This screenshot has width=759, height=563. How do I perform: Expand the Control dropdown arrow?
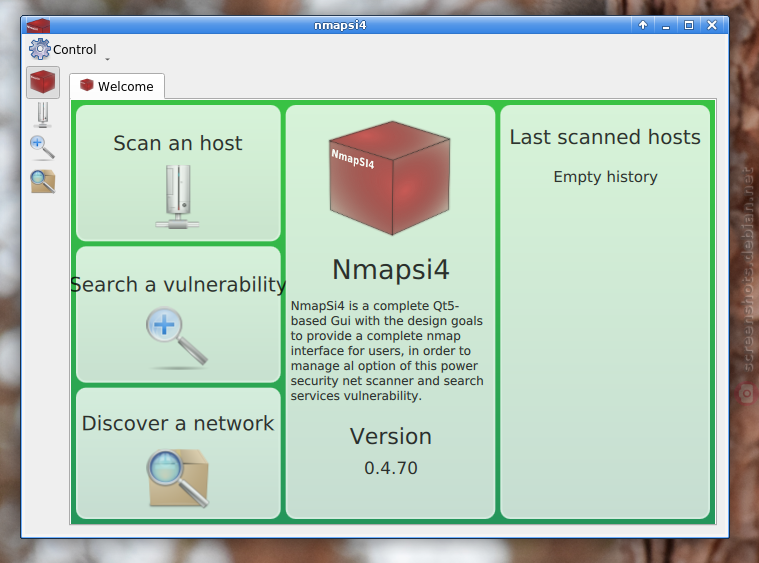[x=107, y=59]
